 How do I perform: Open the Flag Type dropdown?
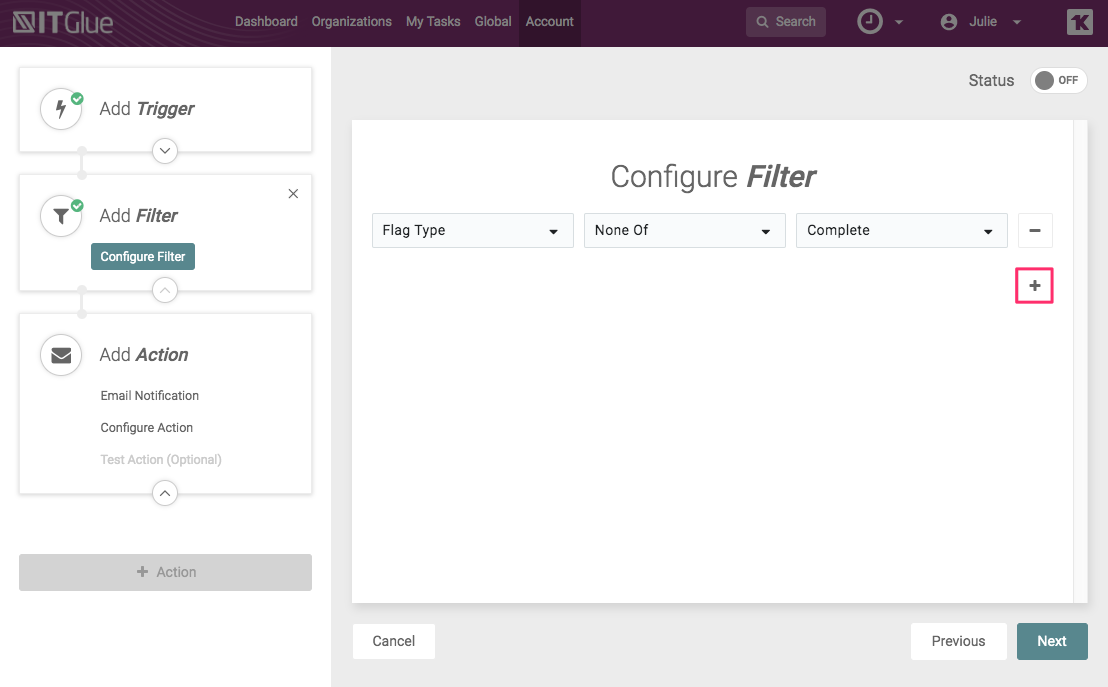pyautogui.click(x=472, y=230)
